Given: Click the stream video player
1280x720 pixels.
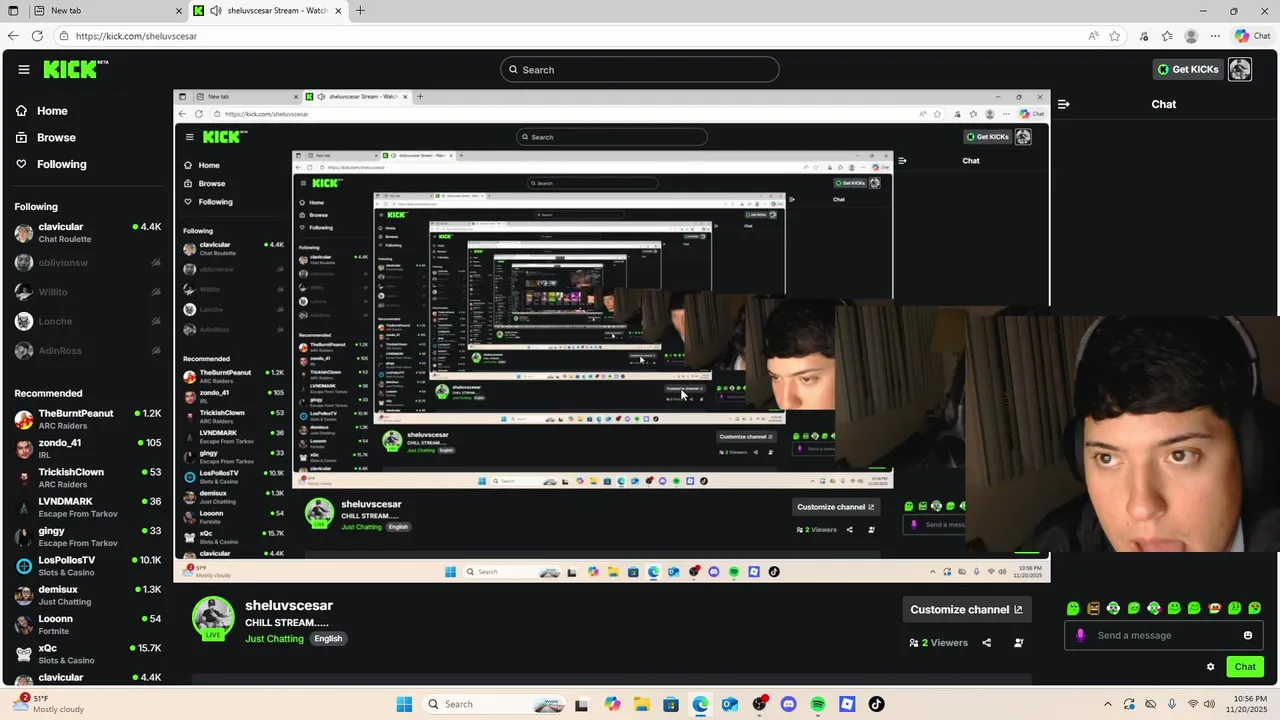Looking at the screenshot, I should point(611,336).
